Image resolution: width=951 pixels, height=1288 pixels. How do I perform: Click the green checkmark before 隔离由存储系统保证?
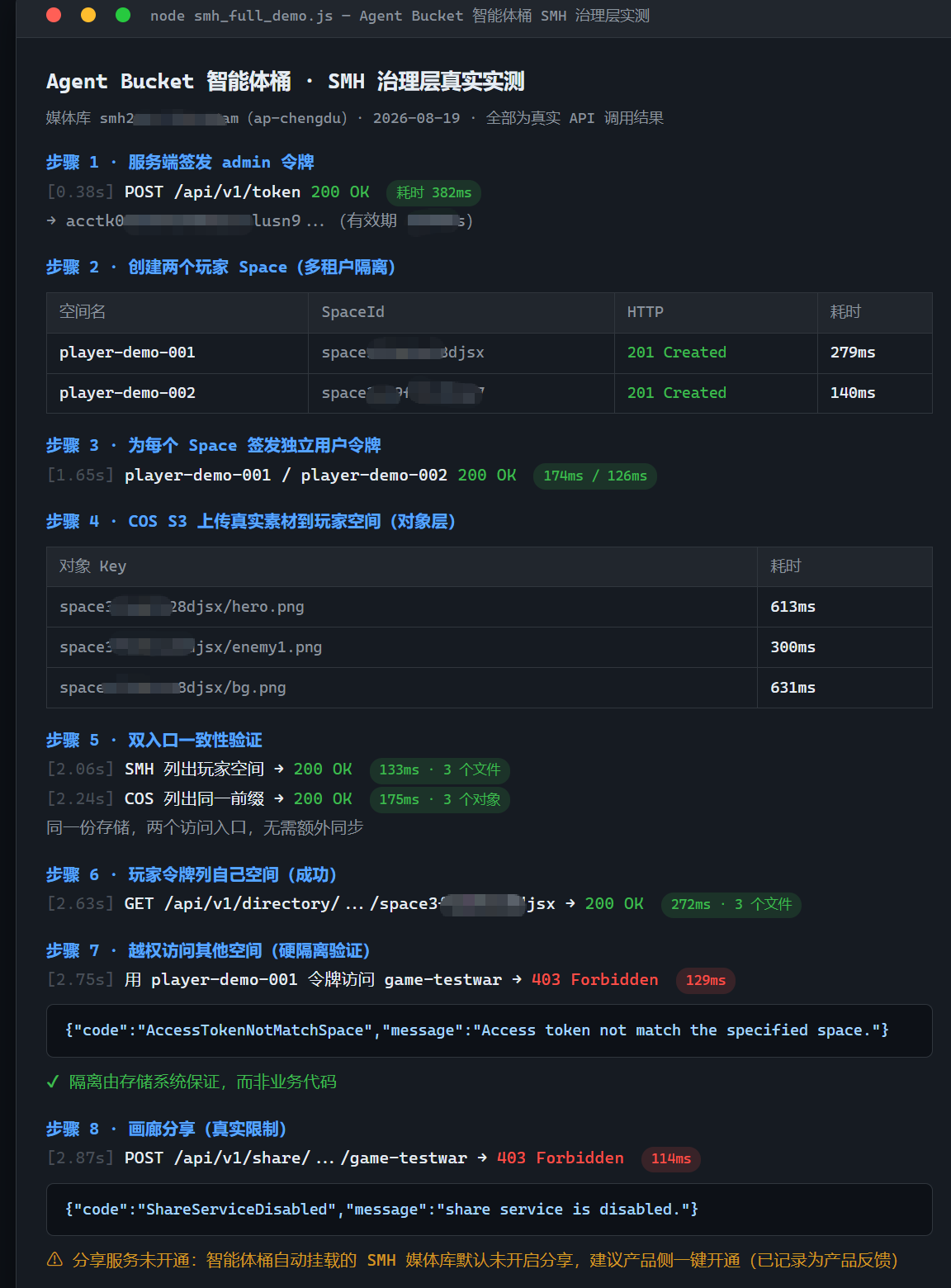coord(53,1082)
